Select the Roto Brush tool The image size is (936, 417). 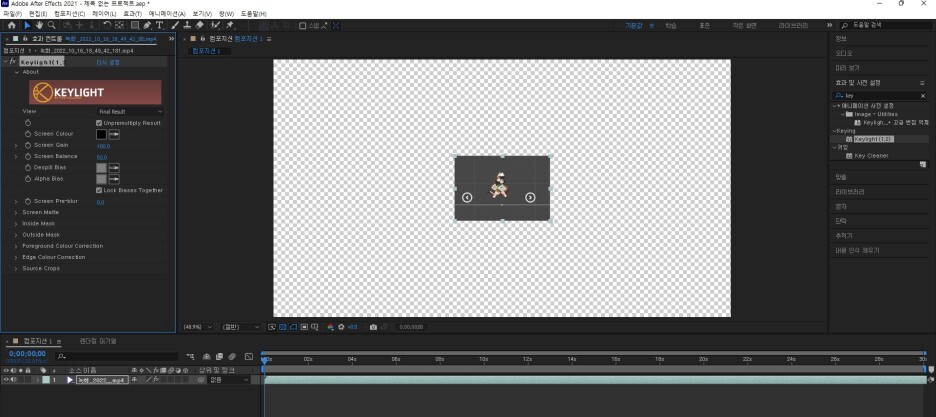click(215, 26)
